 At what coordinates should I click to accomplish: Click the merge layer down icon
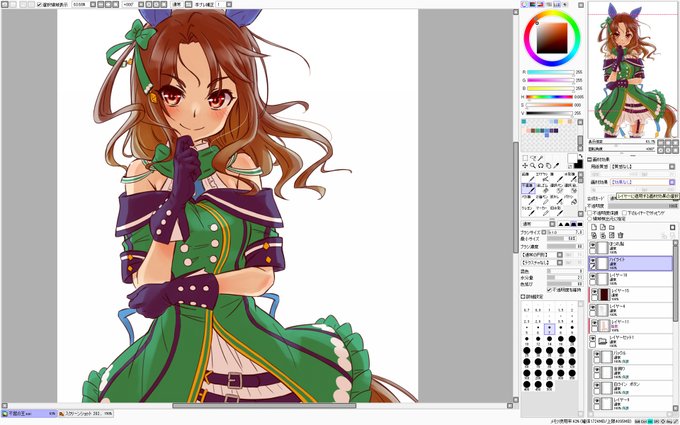pos(603,235)
